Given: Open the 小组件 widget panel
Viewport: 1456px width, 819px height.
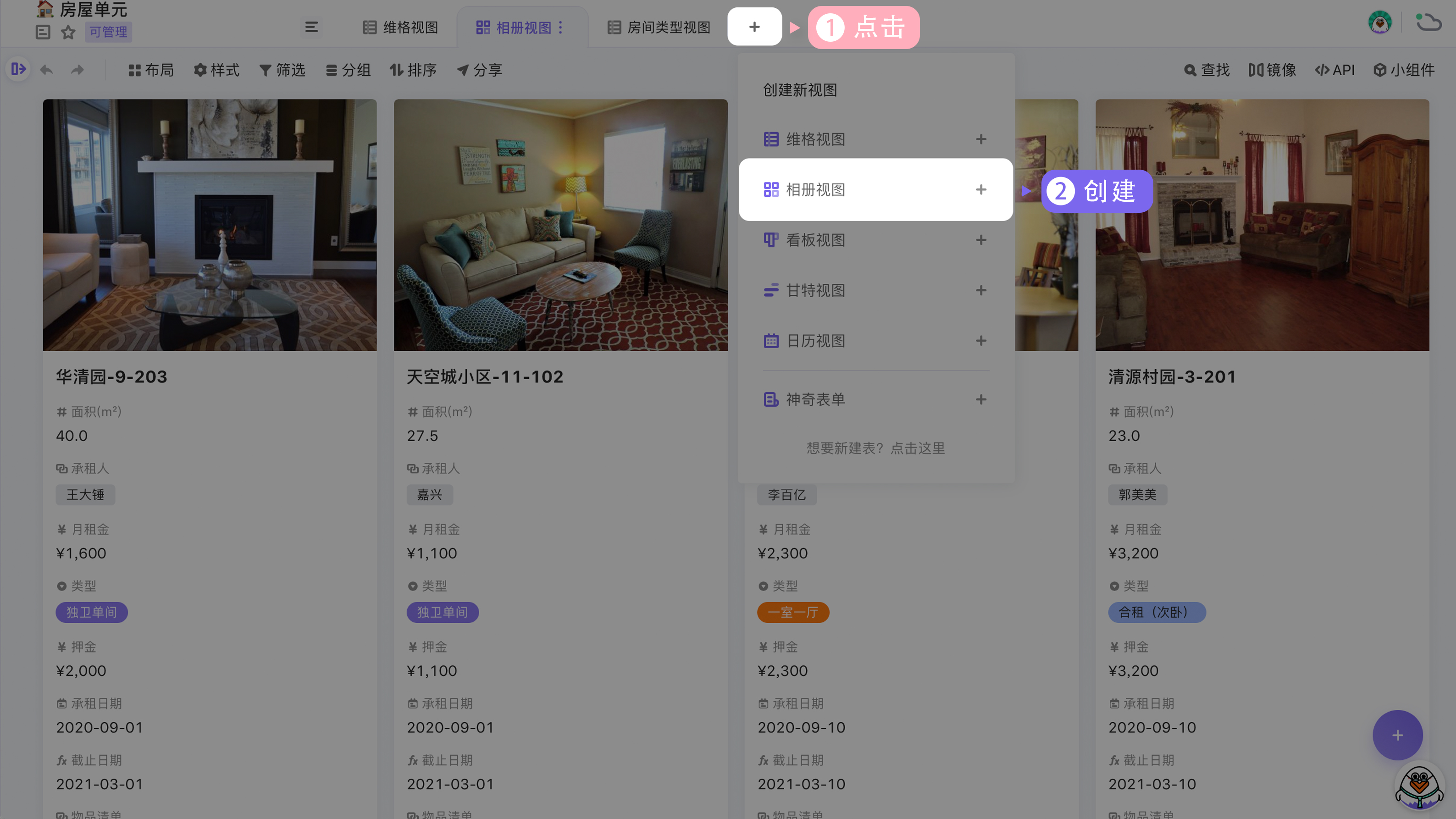Looking at the screenshot, I should (x=1405, y=70).
